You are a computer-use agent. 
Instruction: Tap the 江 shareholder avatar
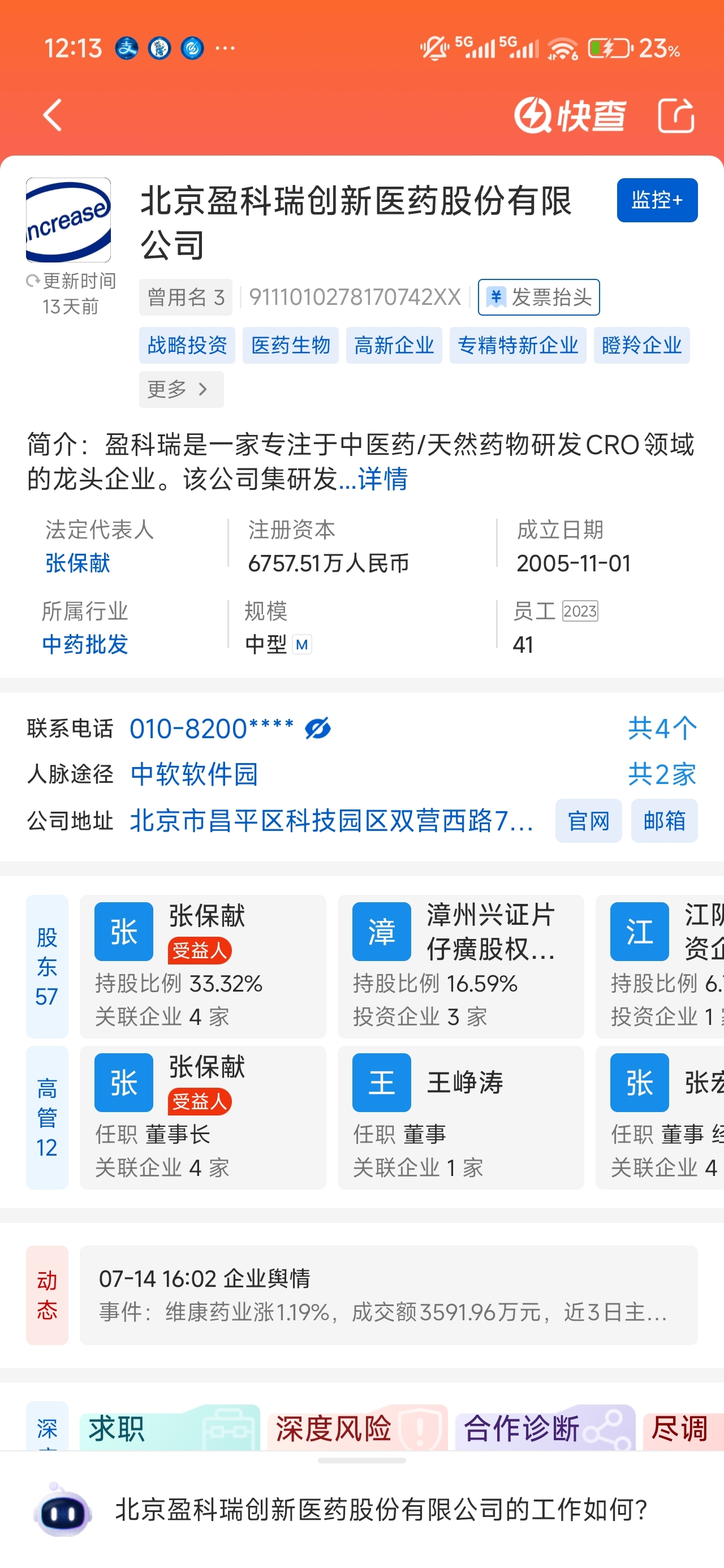(640, 931)
